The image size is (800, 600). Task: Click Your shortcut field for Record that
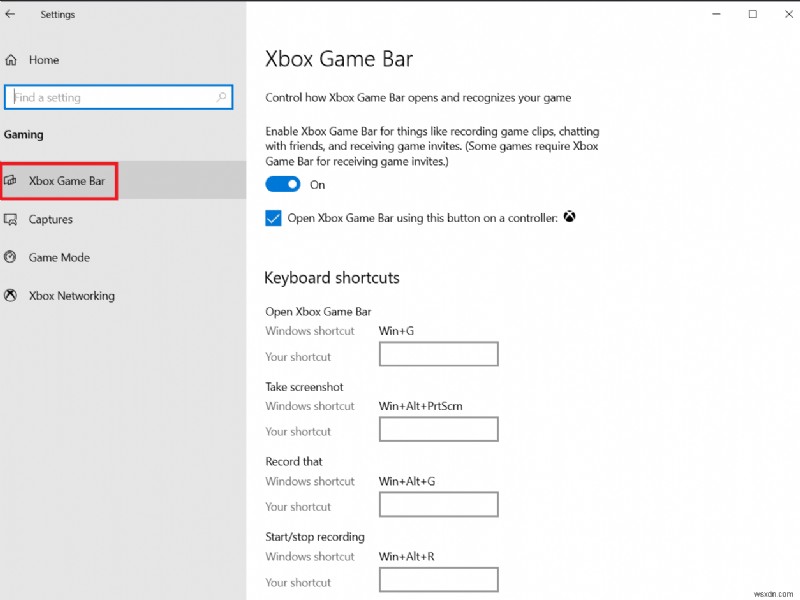438,504
